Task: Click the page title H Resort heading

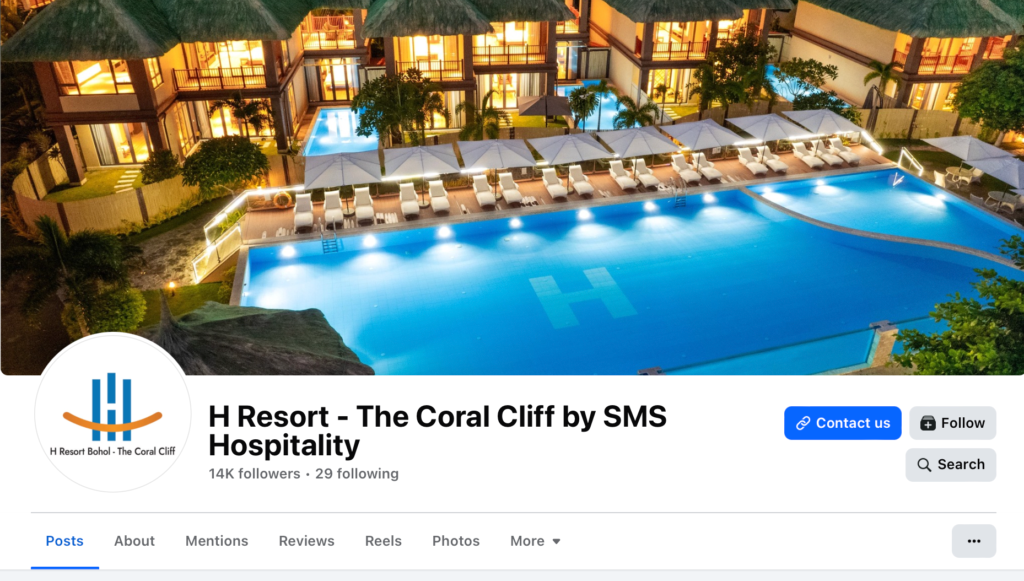Action: pos(438,431)
